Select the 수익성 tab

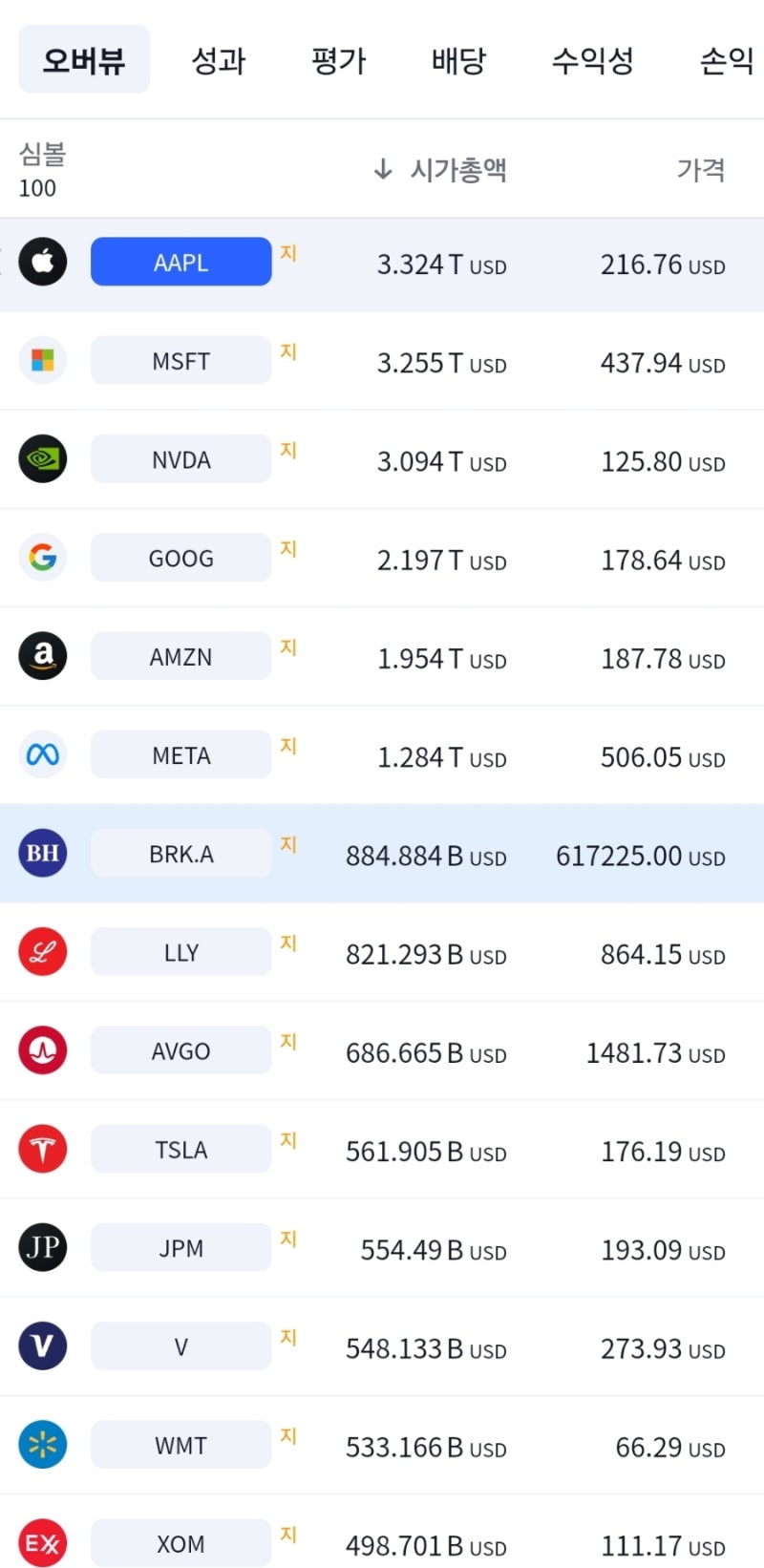coord(592,60)
